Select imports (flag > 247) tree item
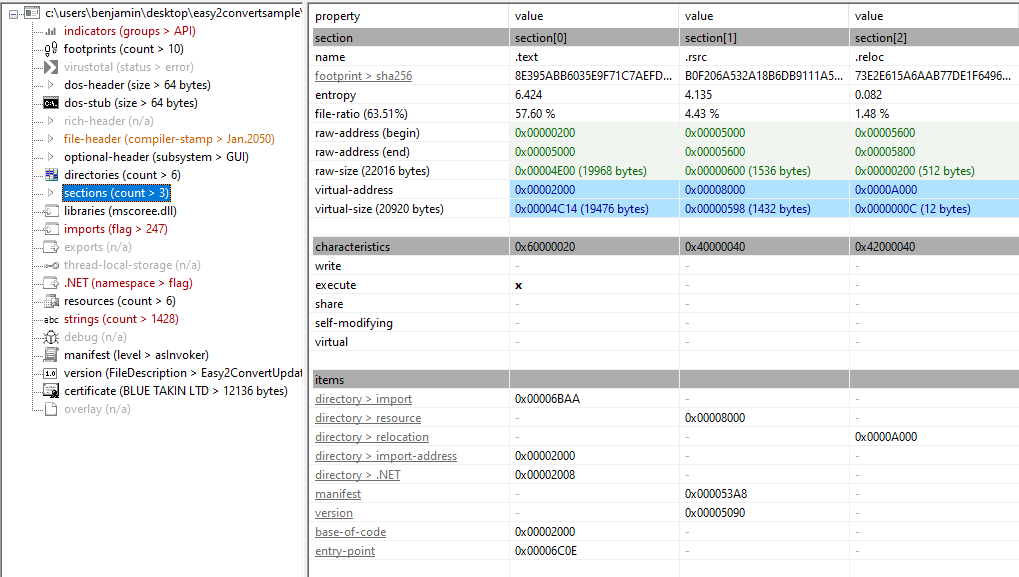This screenshot has width=1019, height=577. tap(115, 229)
